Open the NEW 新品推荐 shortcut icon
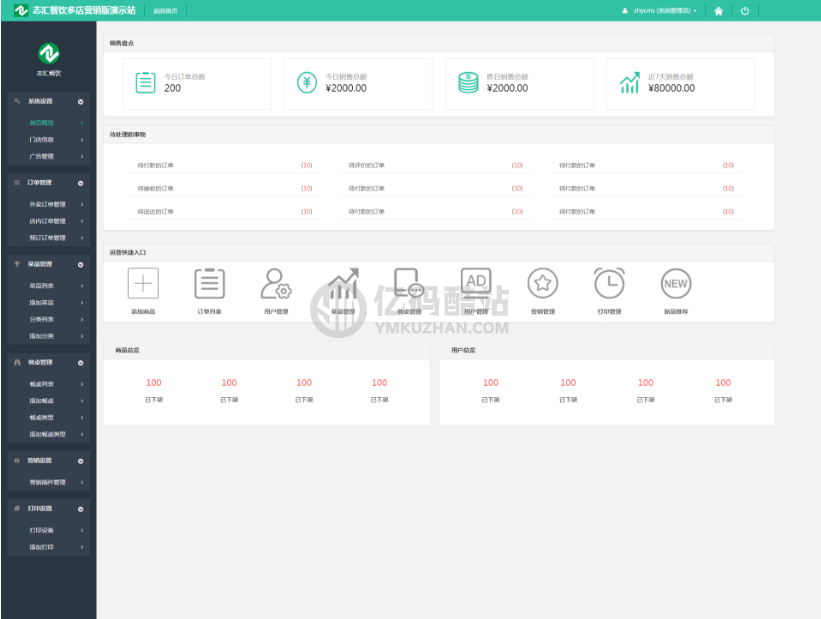This screenshot has width=821, height=619. 676,283
